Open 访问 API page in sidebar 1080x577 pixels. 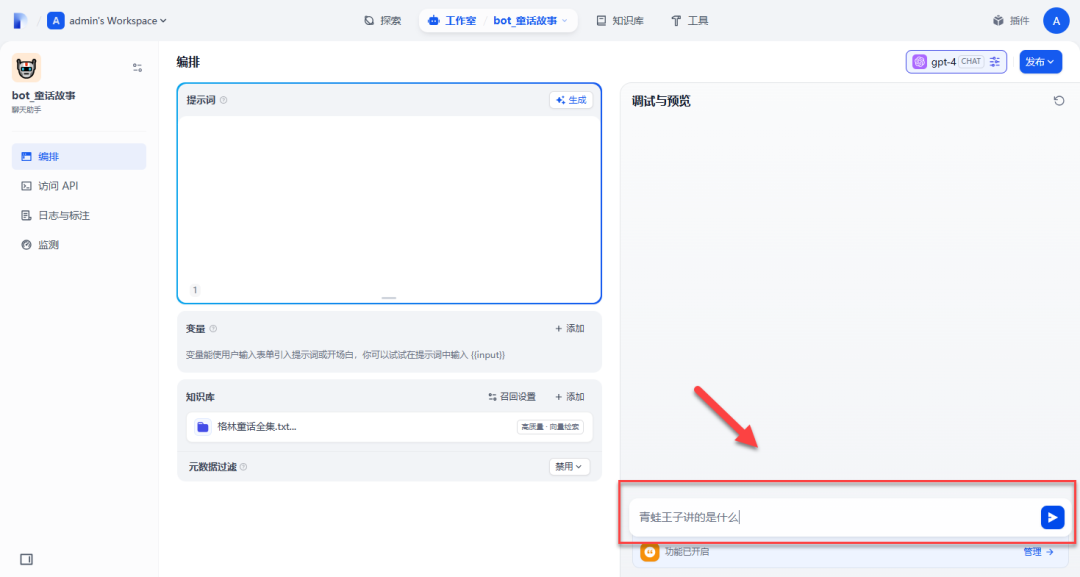[79, 186]
